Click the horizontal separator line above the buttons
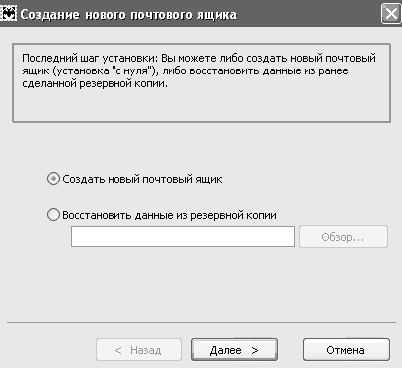402x368 pixels. pos(201,323)
